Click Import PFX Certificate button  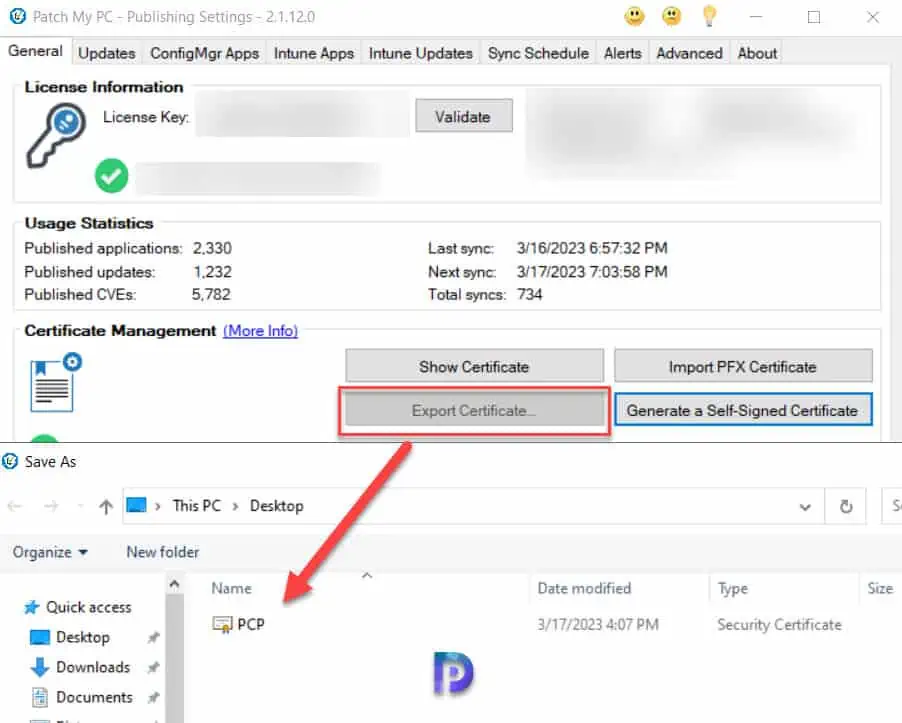click(743, 366)
